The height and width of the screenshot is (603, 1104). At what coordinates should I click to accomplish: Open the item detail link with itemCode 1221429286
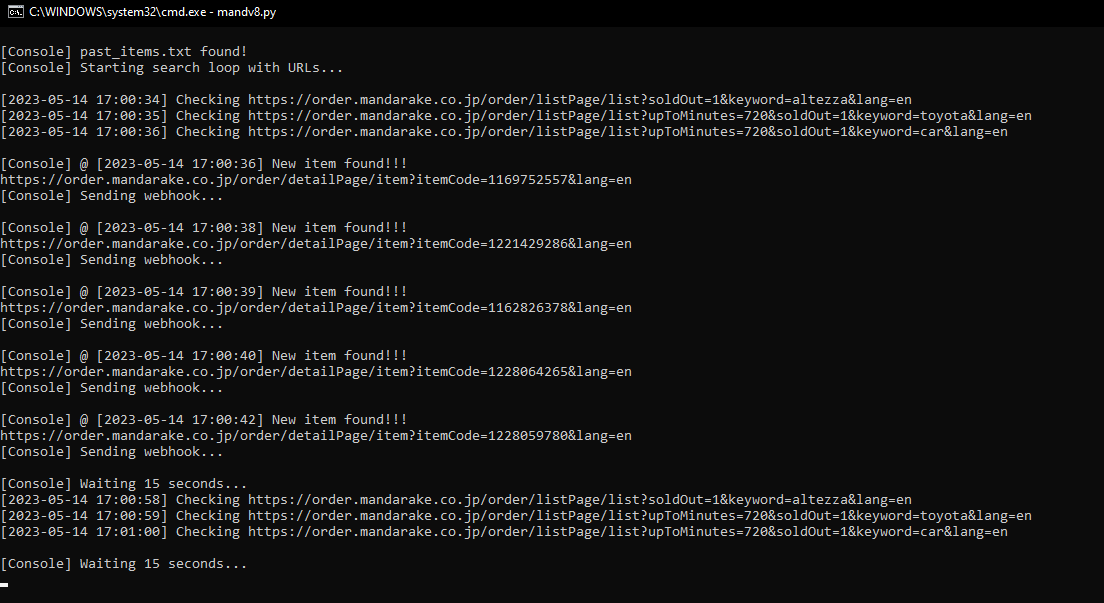[316, 243]
